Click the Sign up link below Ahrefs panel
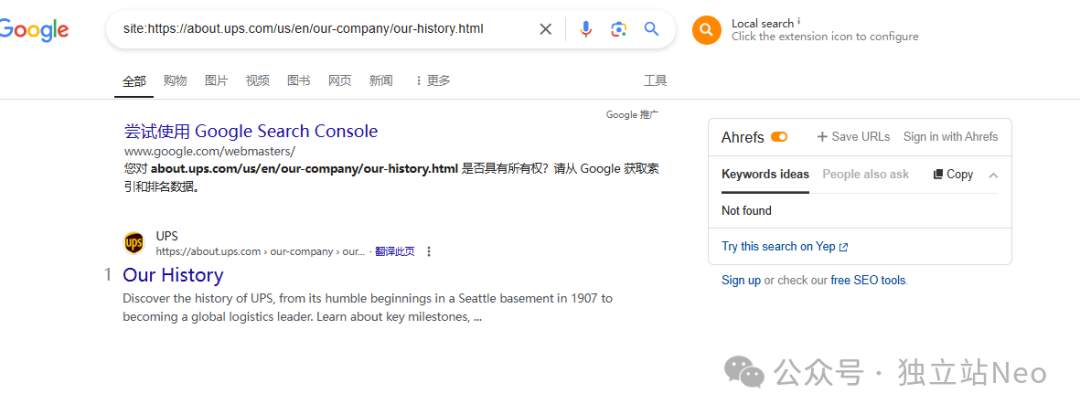Viewport: 1080px width, 415px height. [741, 280]
